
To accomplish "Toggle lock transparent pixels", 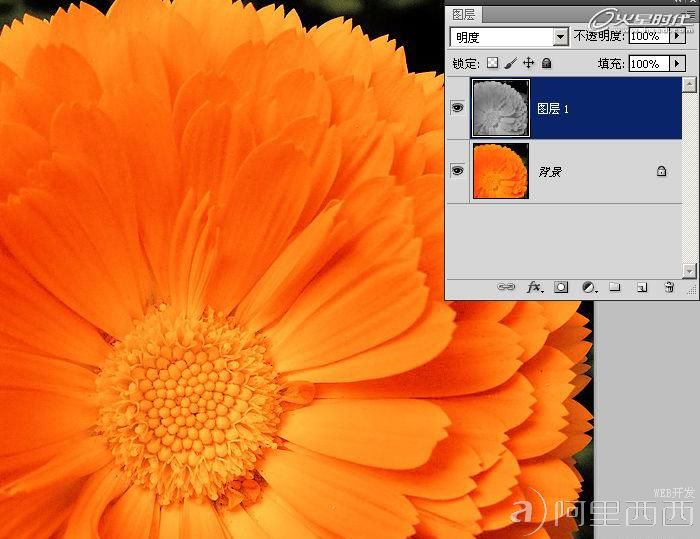I will coord(492,63).
